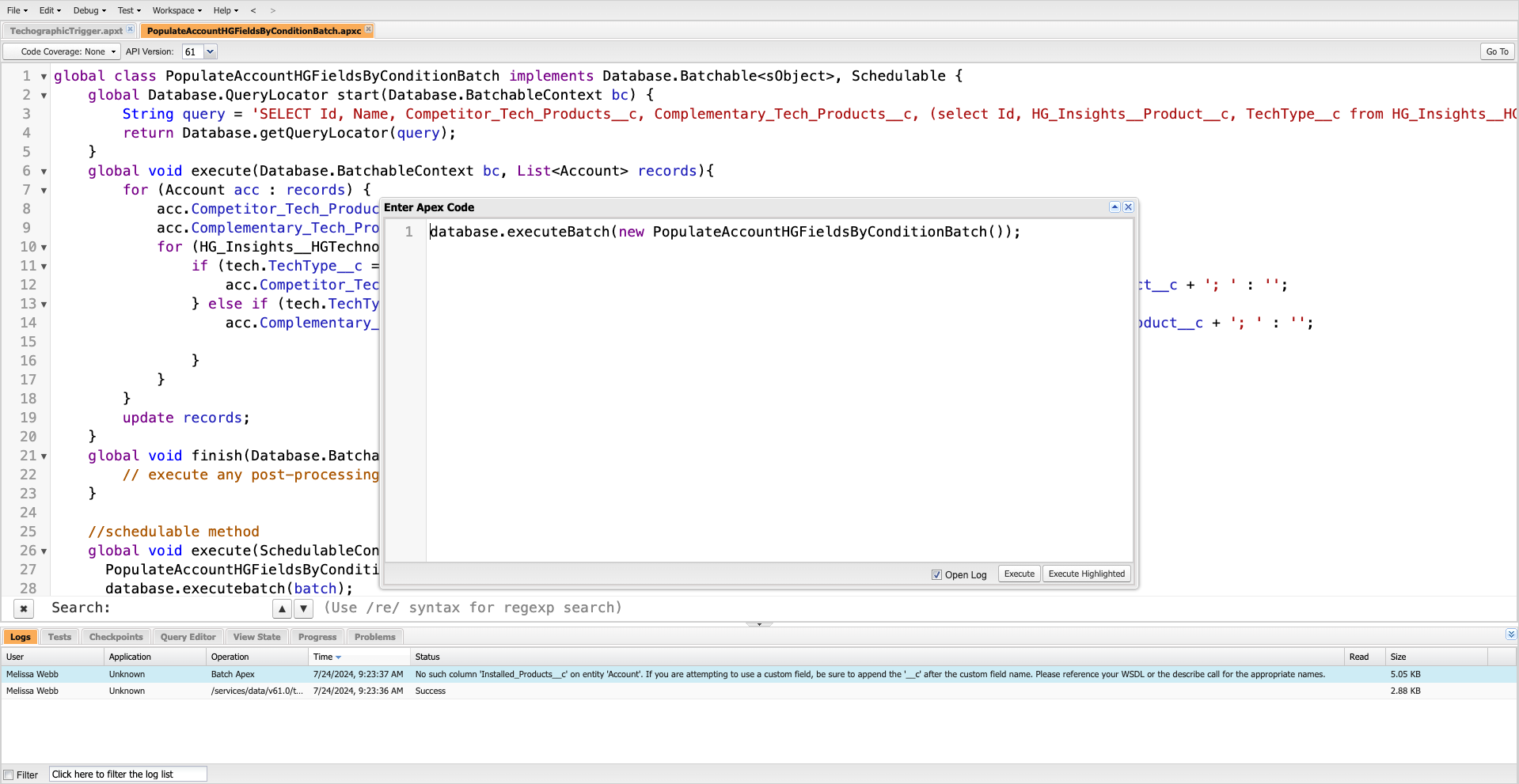Image resolution: width=1519 pixels, height=784 pixels.
Task: Find previous match with up arrow
Action: [x=282, y=608]
